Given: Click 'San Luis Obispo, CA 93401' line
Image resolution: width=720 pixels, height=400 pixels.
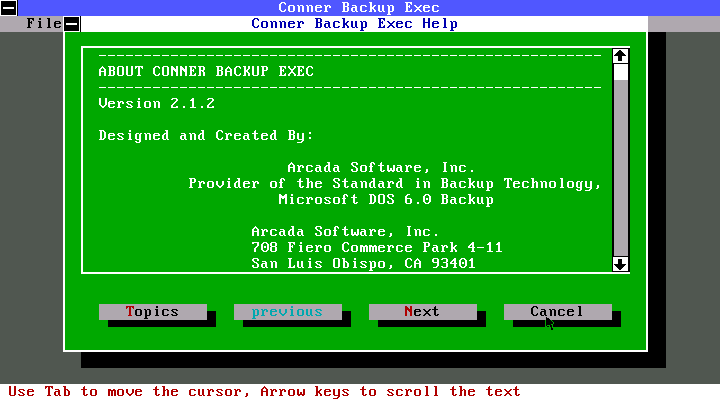Looking at the screenshot, I should click(x=363, y=264).
